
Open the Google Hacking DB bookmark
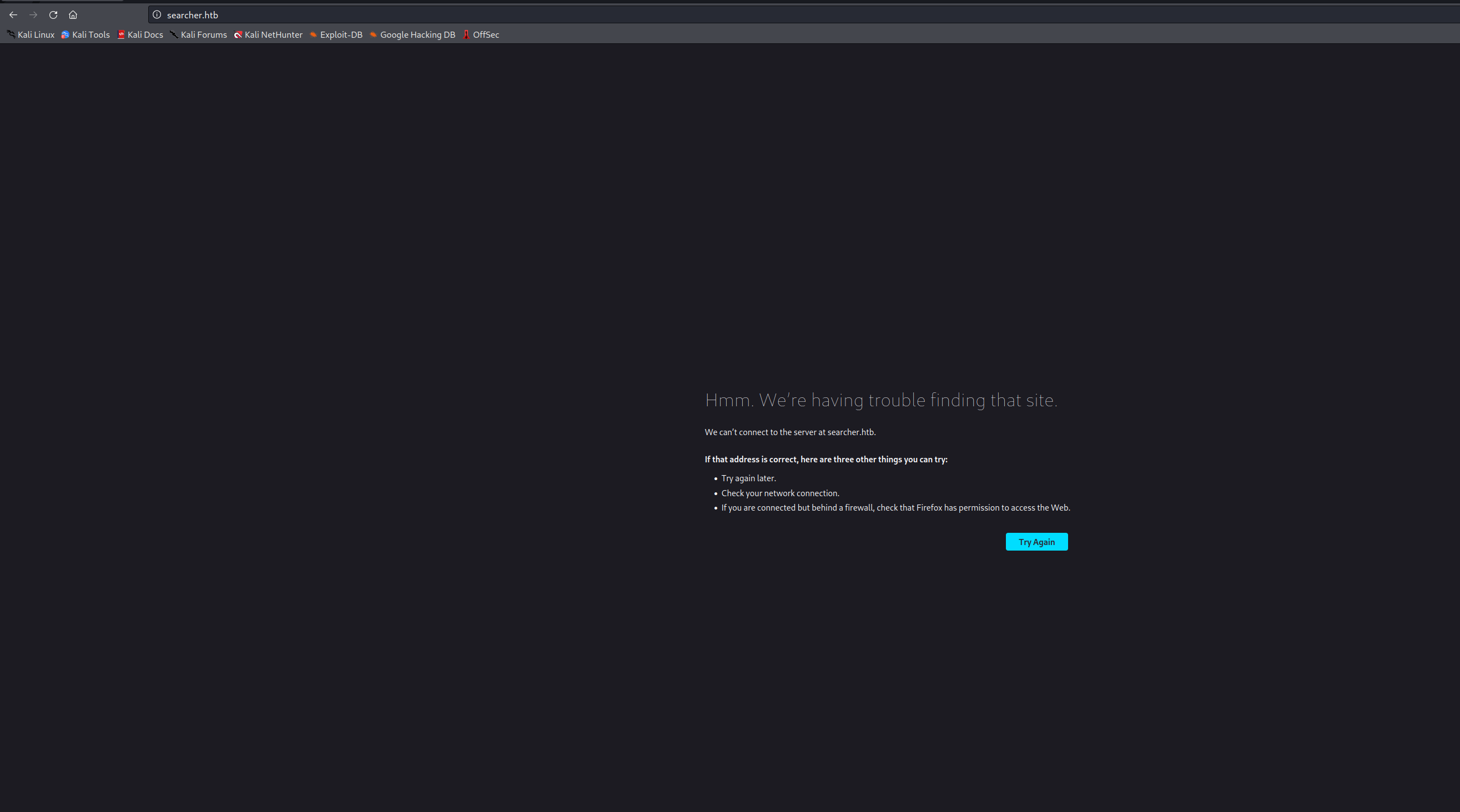[x=412, y=34]
